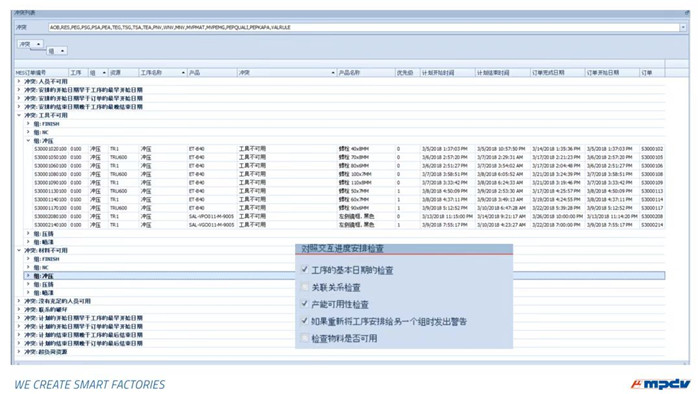Viewport: 700px width, 394px height.
Task: Sort by the 产品名称 column header
Action: coord(366,72)
